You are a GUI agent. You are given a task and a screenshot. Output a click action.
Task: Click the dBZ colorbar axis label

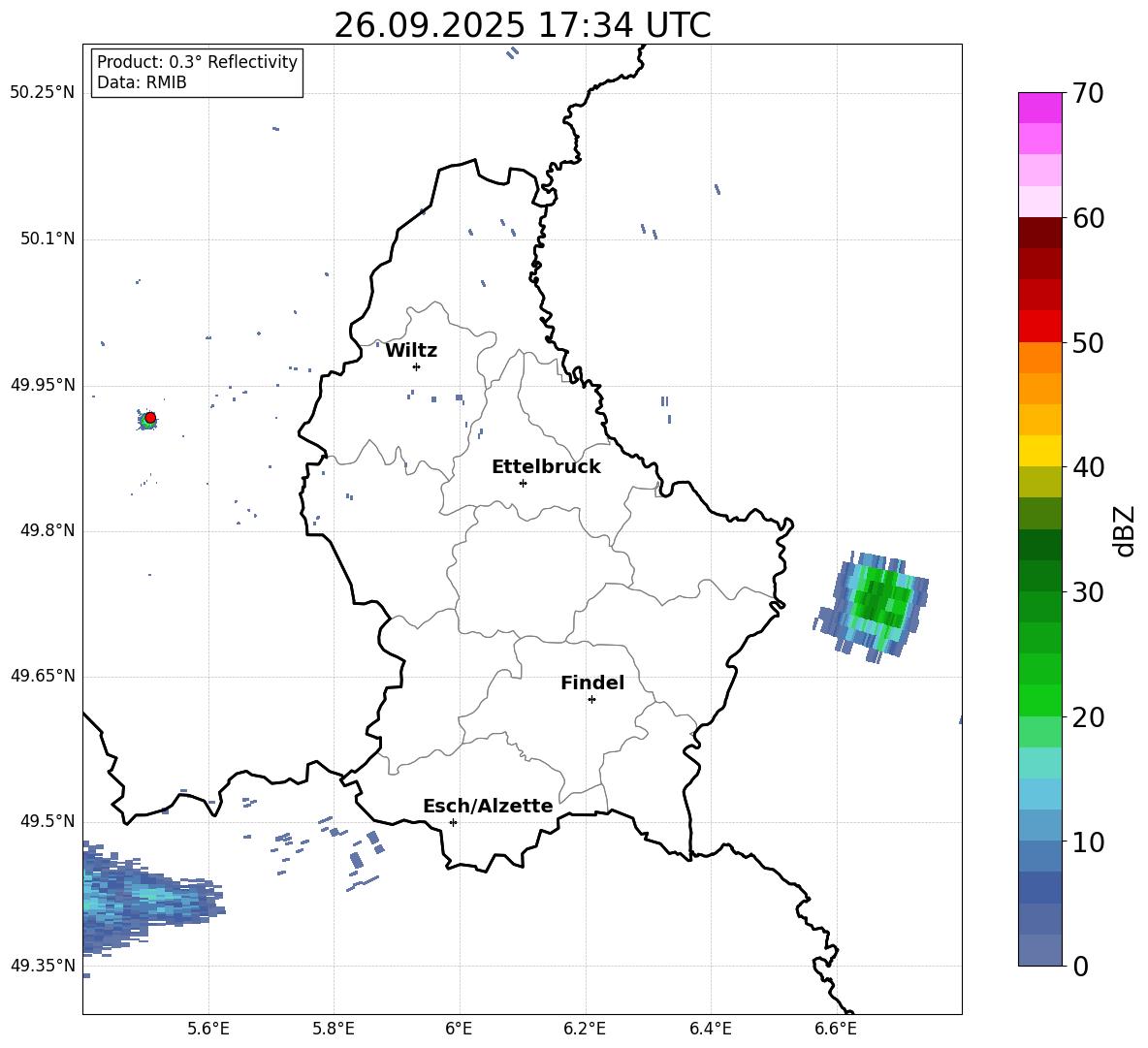(1125, 530)
